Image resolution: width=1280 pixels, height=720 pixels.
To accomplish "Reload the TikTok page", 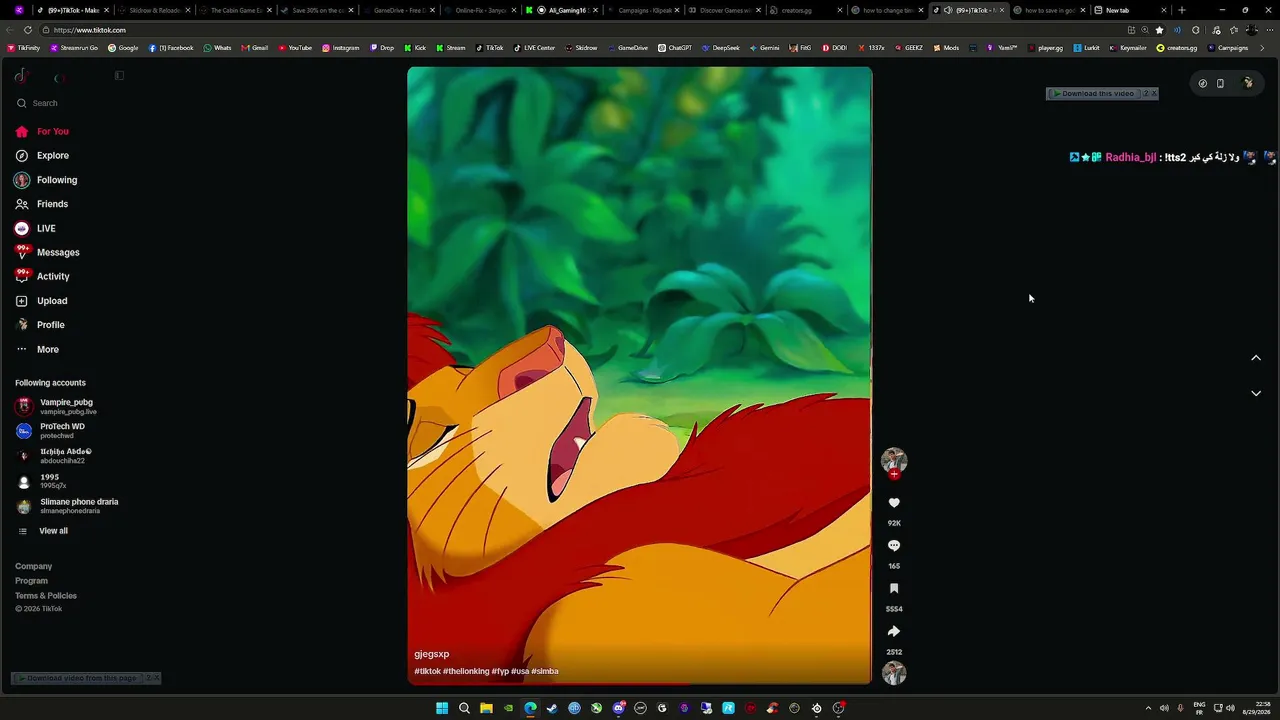I will (28, 30).
